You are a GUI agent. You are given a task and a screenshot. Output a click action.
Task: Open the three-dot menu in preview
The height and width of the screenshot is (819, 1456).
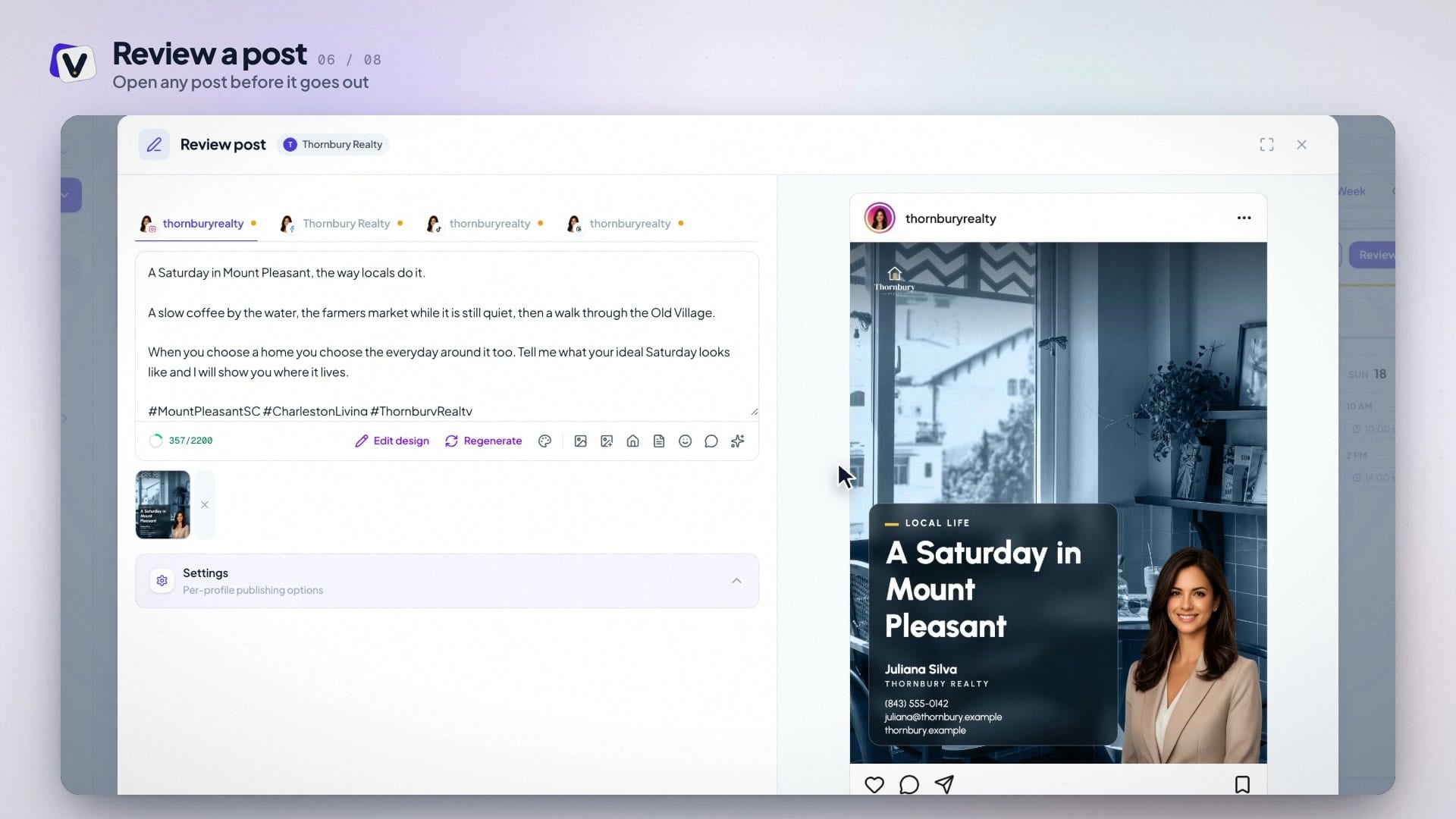1244,218
